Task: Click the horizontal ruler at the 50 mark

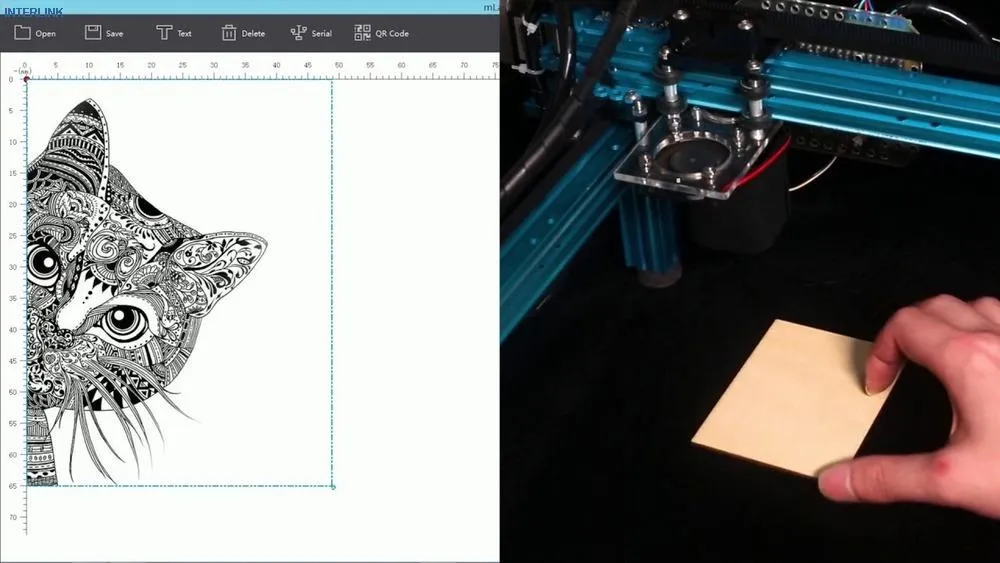Action: click(x=339, y=68)
